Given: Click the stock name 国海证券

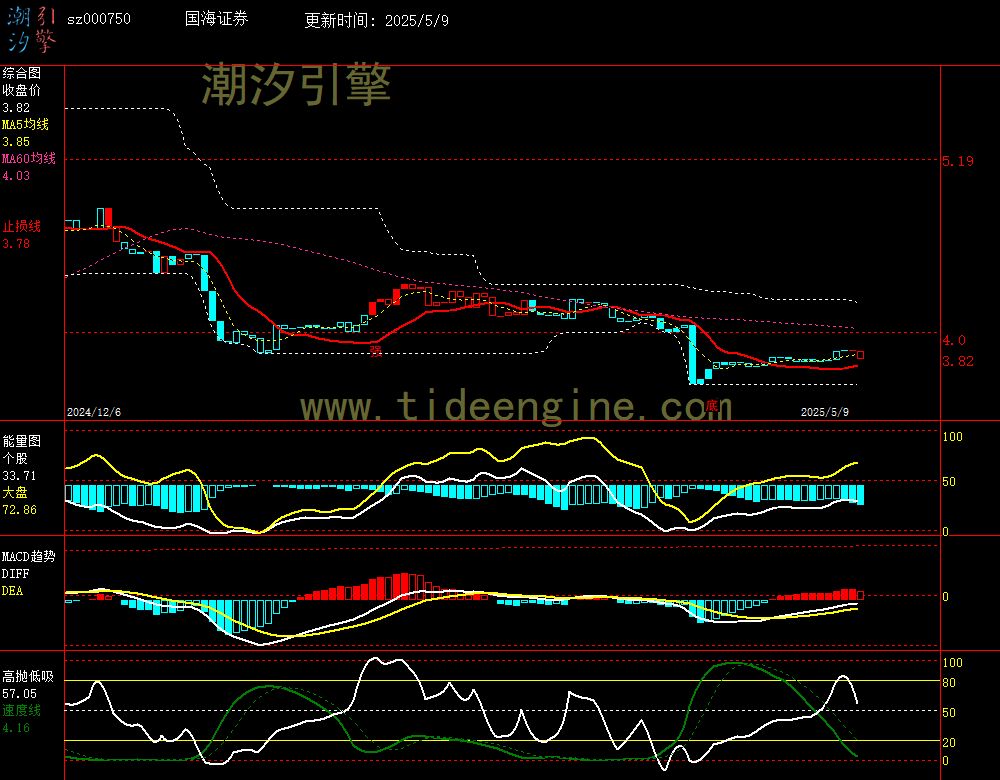Looking at the screenshot, I should (216, 18).
